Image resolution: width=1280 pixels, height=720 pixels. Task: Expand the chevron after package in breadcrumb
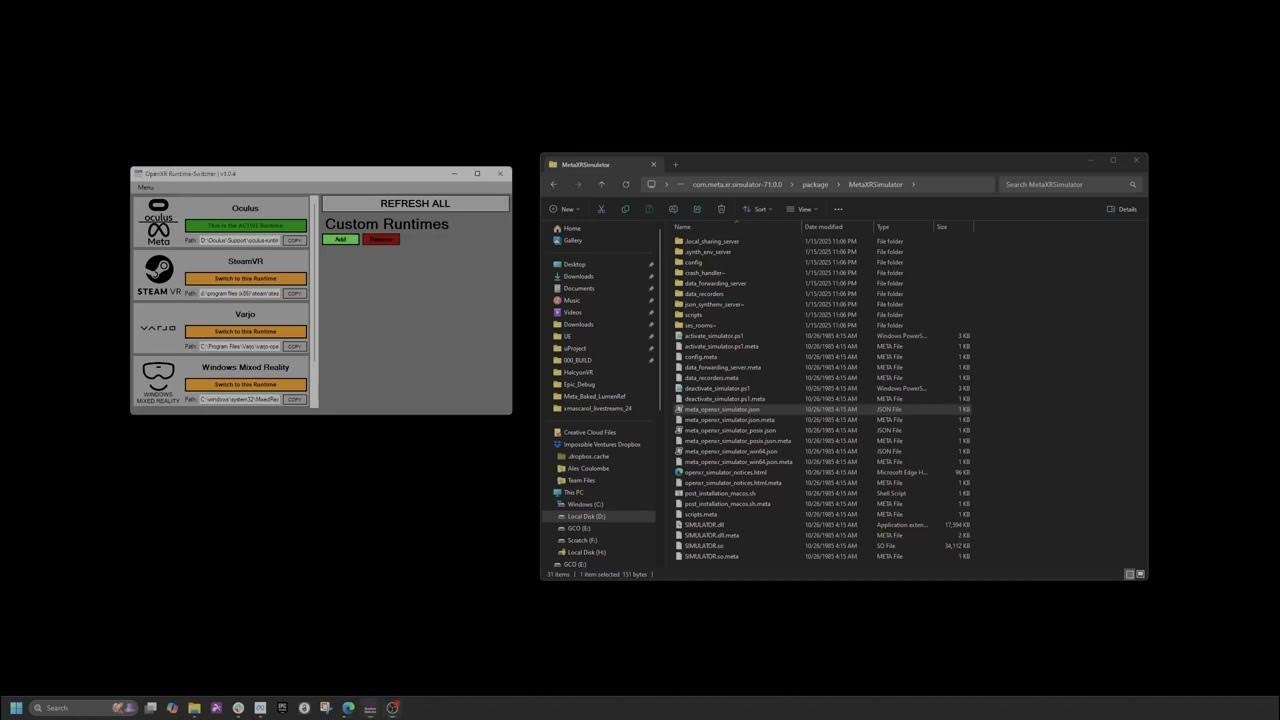point(838,184)
